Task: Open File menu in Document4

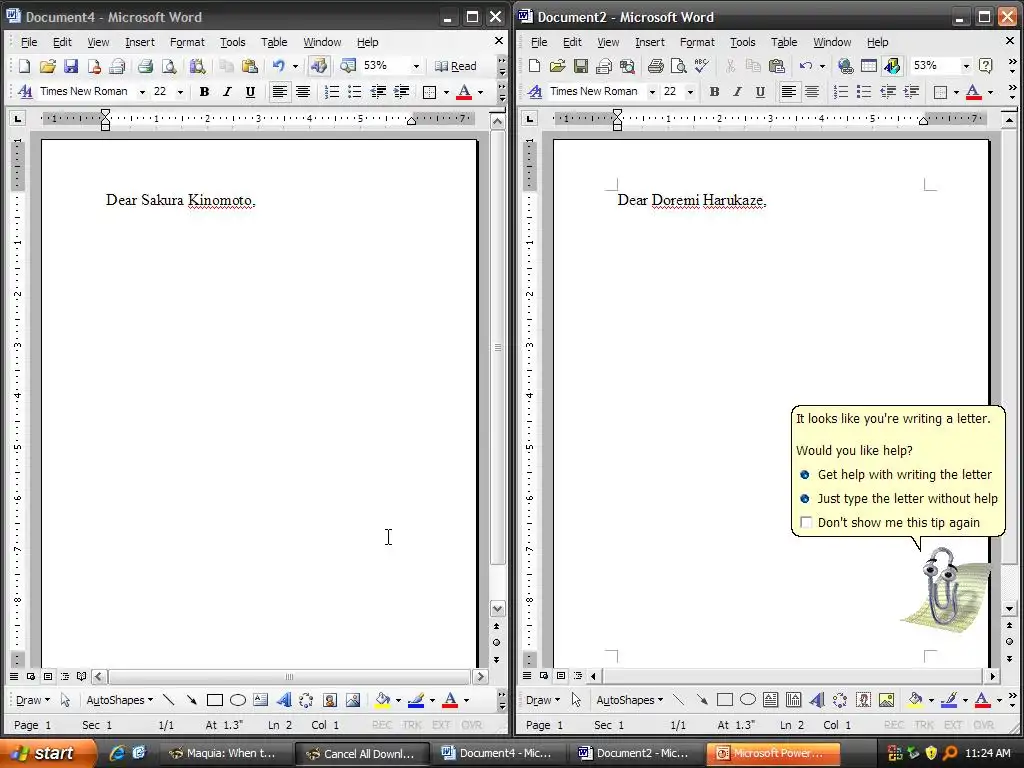Action: pyautogui.click(x=29, y=42)
